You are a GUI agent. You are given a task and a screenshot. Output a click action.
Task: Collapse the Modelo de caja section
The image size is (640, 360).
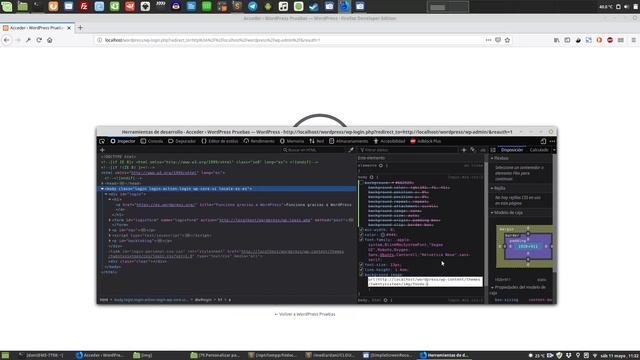pyautogui.click(x=492, y=213)
